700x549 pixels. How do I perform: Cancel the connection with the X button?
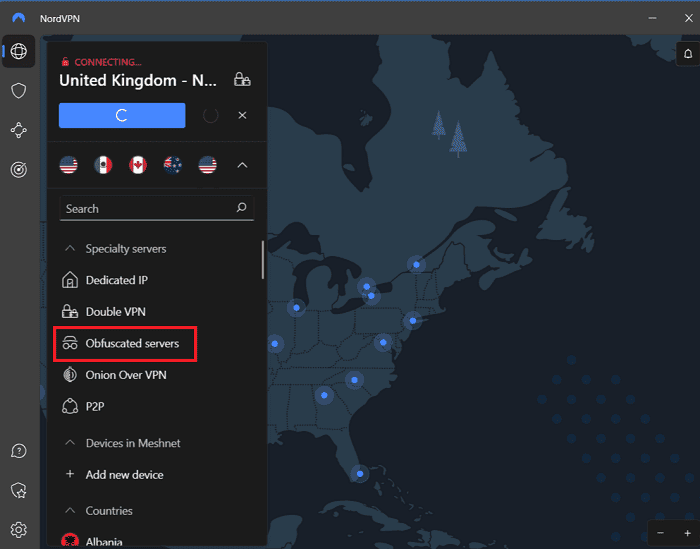(x=242, y=115)
